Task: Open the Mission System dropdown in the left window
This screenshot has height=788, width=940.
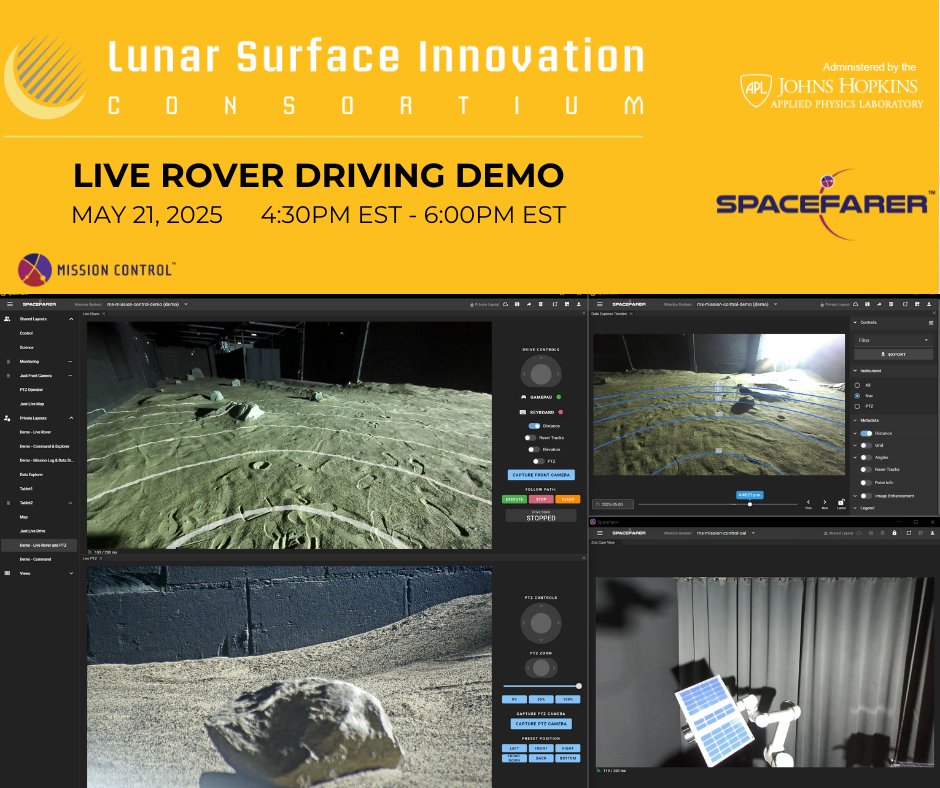Action: coord(147,304)
